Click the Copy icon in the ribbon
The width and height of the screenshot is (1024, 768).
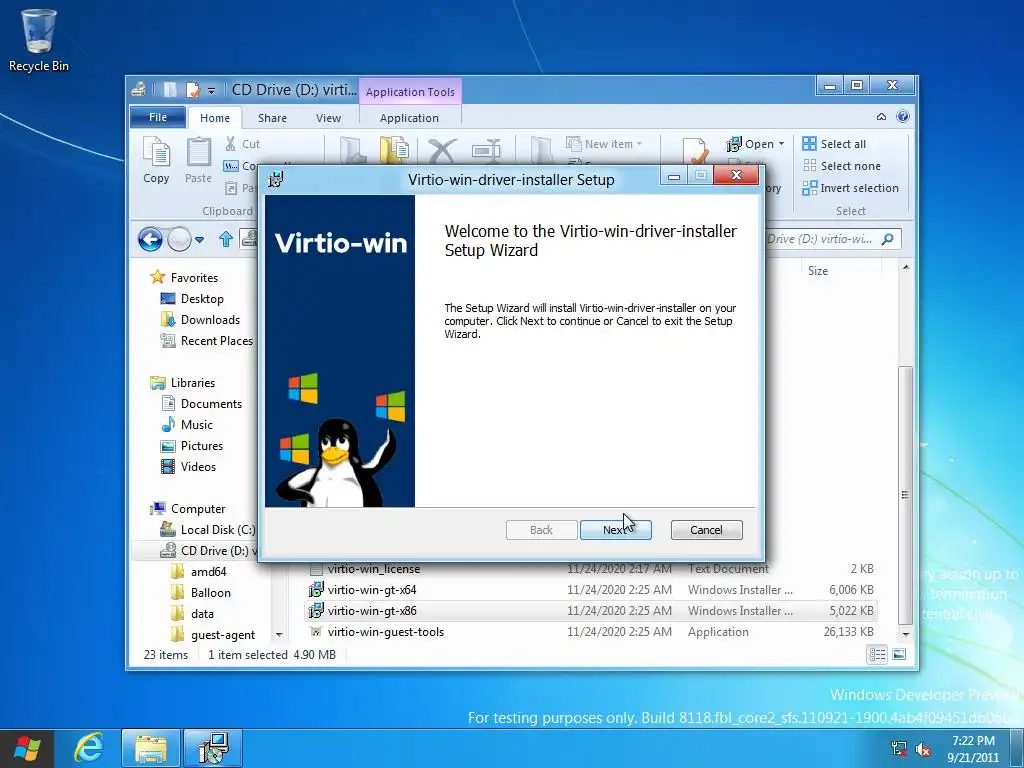tap(156, 152)
